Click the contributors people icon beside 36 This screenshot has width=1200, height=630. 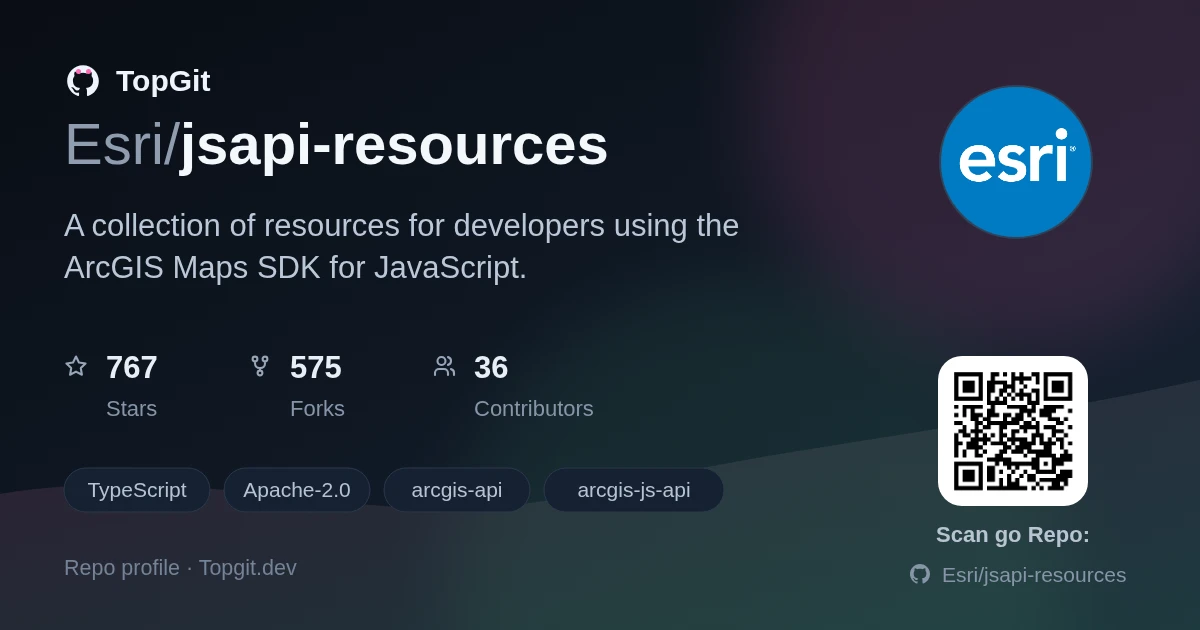[x=444, y=366]
